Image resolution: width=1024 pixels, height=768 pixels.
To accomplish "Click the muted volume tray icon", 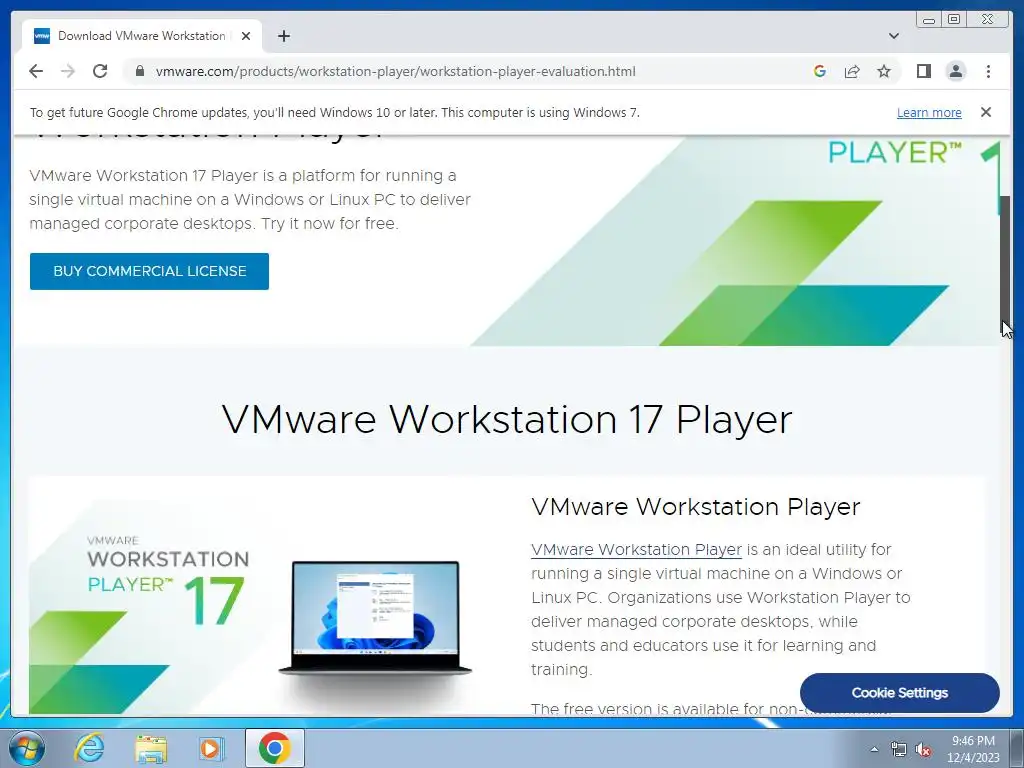I will tap(923, 749).
